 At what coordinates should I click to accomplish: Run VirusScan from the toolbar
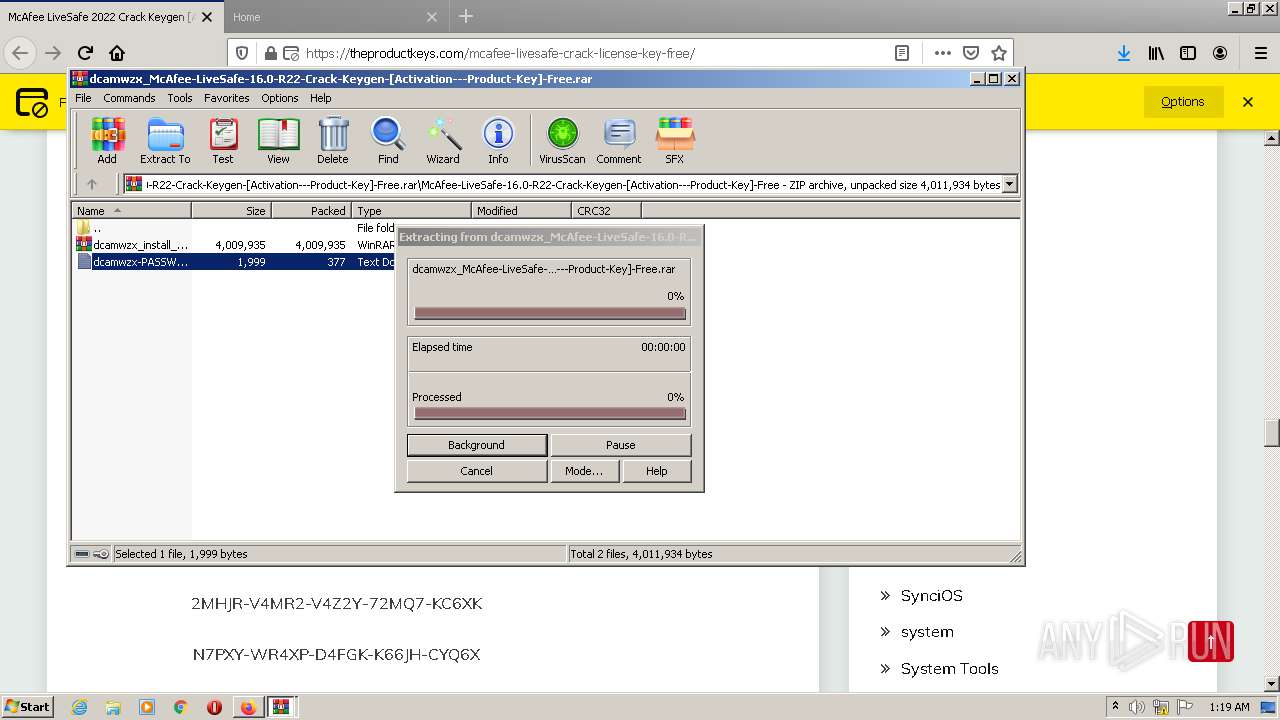pyautogui.click(x=562, y=140)
